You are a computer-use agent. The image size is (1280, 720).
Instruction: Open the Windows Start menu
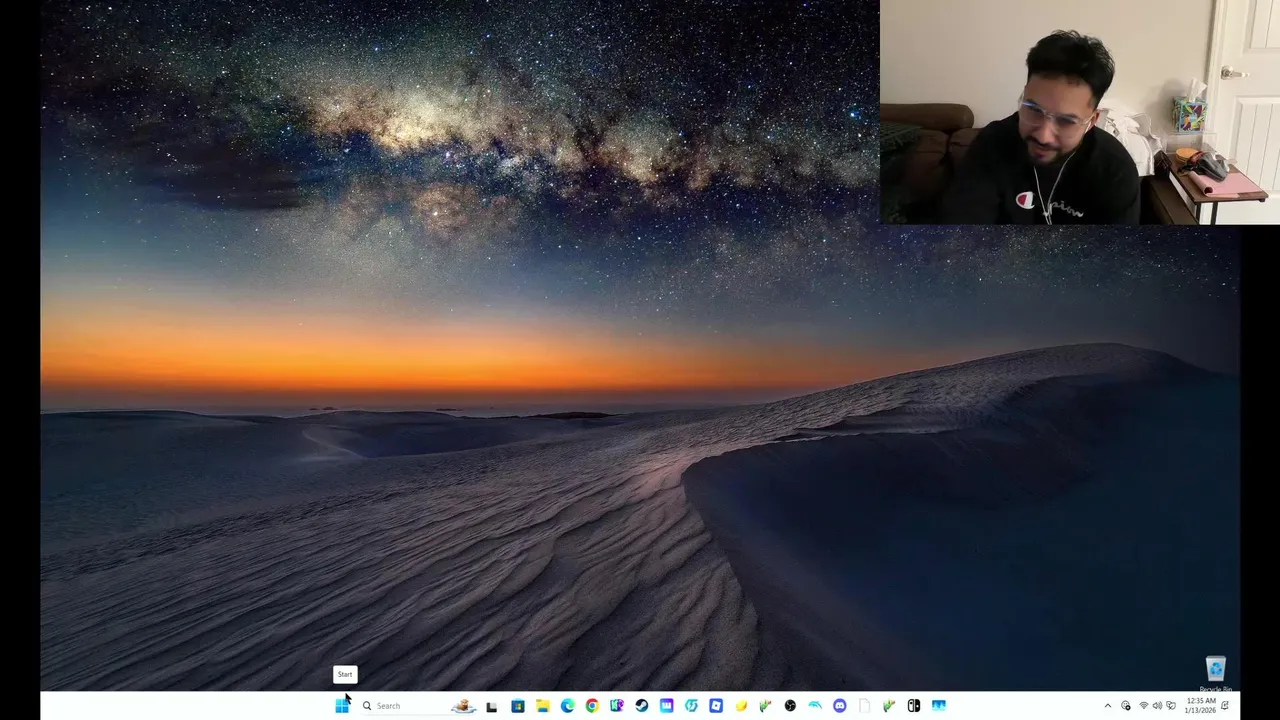(x=342, y=706)
